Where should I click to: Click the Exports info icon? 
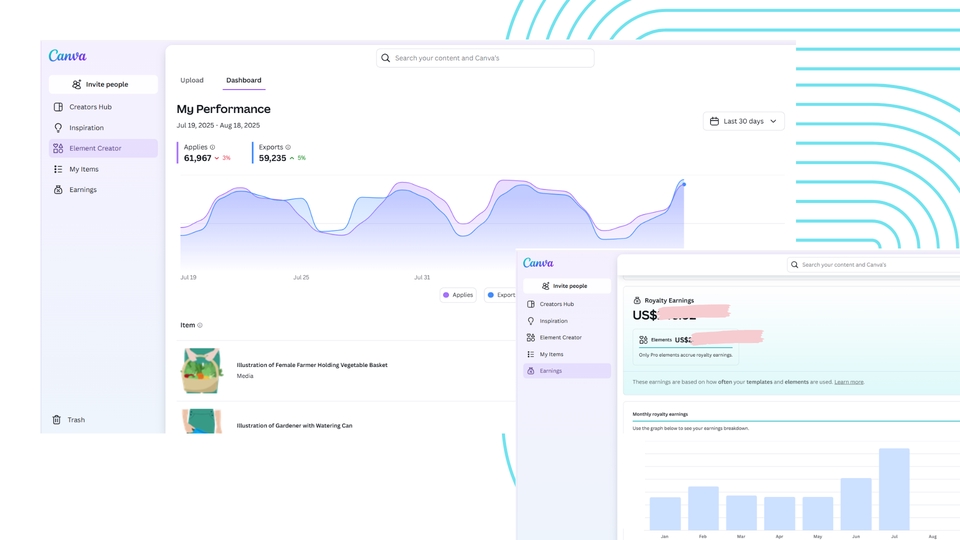pos(288,147)
